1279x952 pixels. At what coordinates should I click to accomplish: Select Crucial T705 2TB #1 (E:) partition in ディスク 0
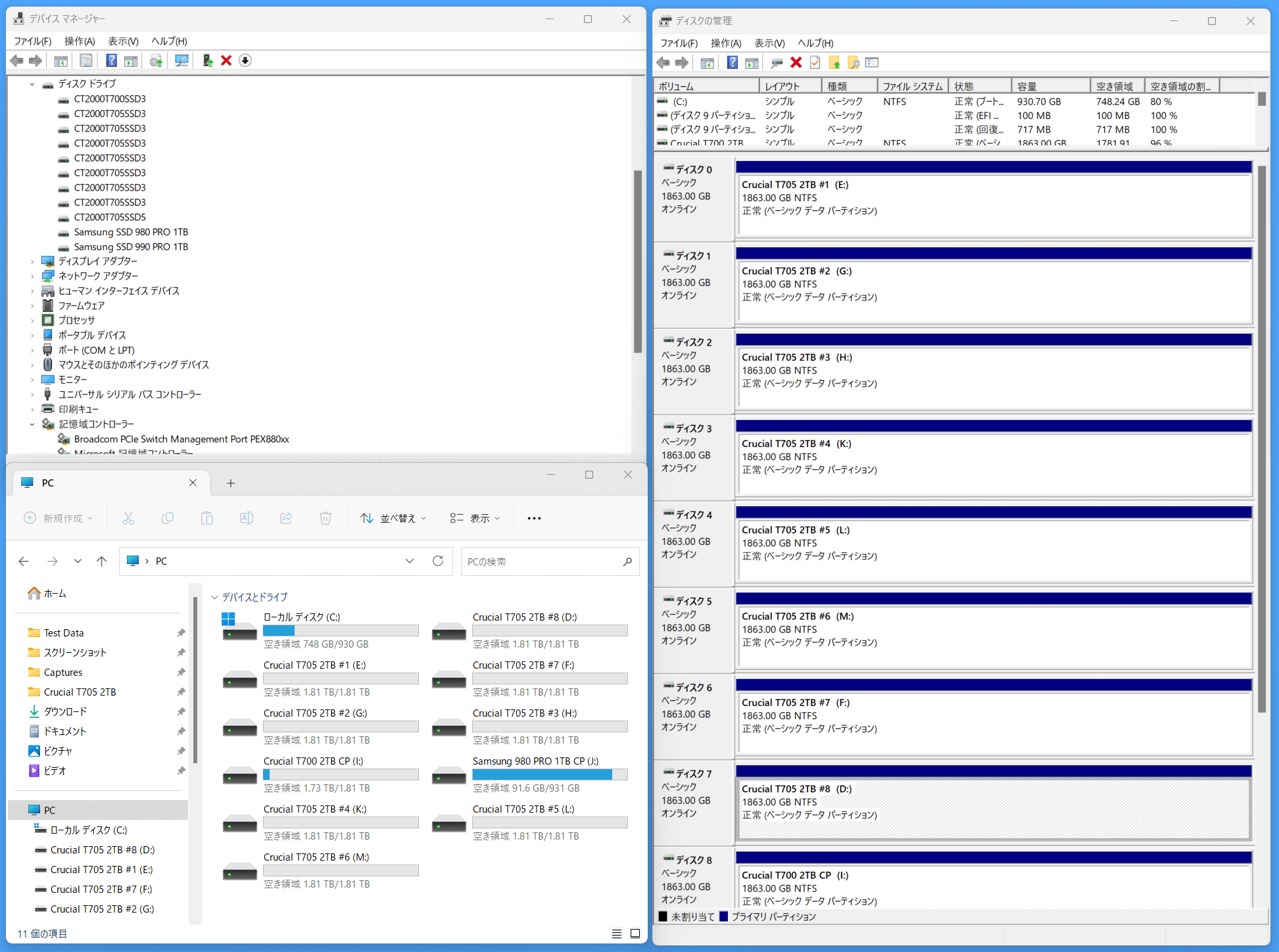click(994, 204)
